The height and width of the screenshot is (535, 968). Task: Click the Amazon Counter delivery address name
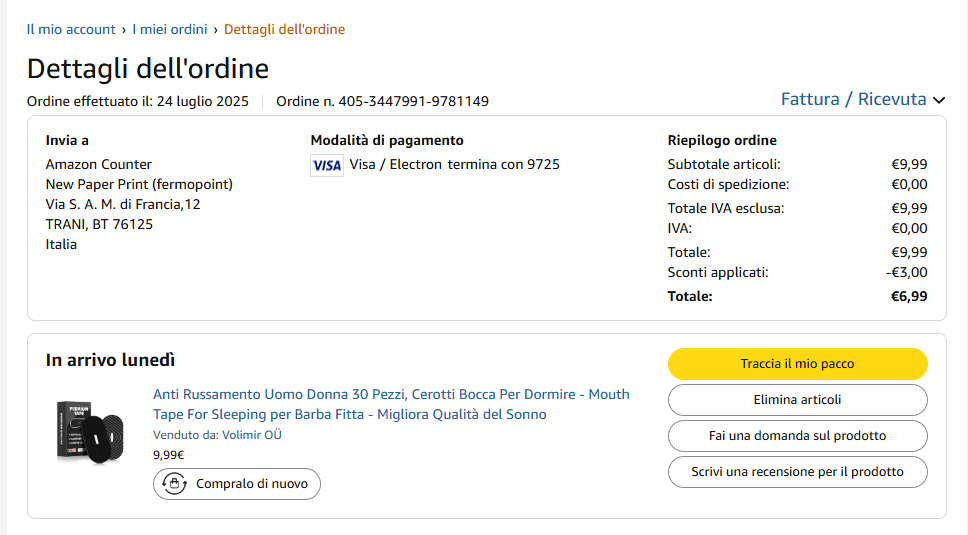99,164
